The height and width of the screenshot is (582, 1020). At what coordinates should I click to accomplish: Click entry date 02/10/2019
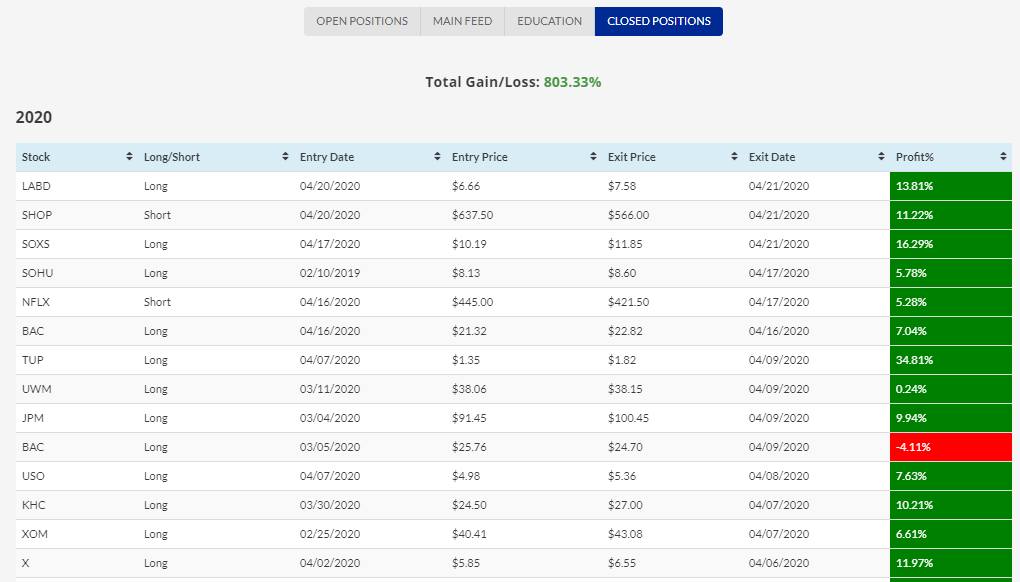click(330, 273)
